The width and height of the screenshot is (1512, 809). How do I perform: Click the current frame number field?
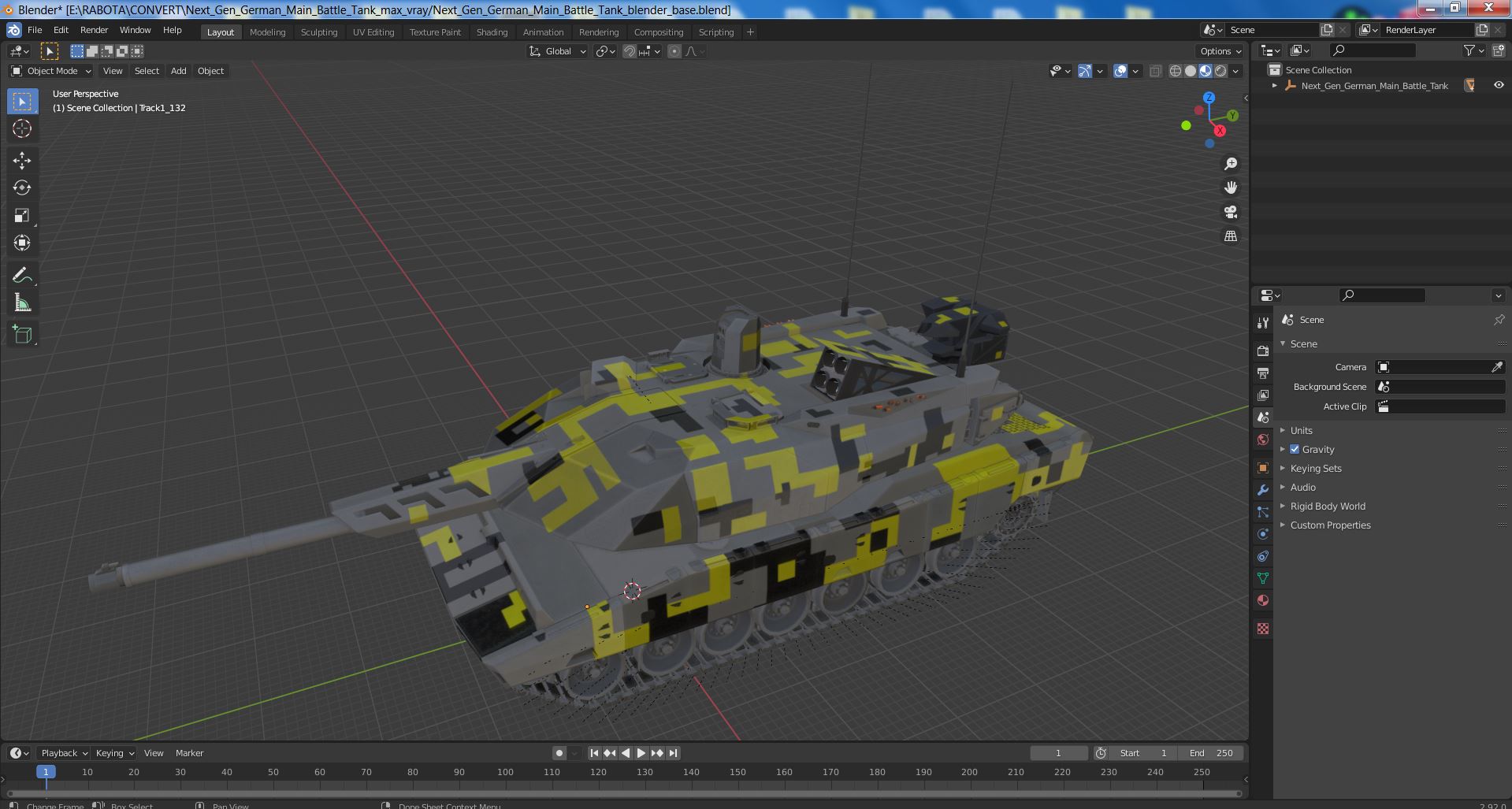tap(1058, 753)
